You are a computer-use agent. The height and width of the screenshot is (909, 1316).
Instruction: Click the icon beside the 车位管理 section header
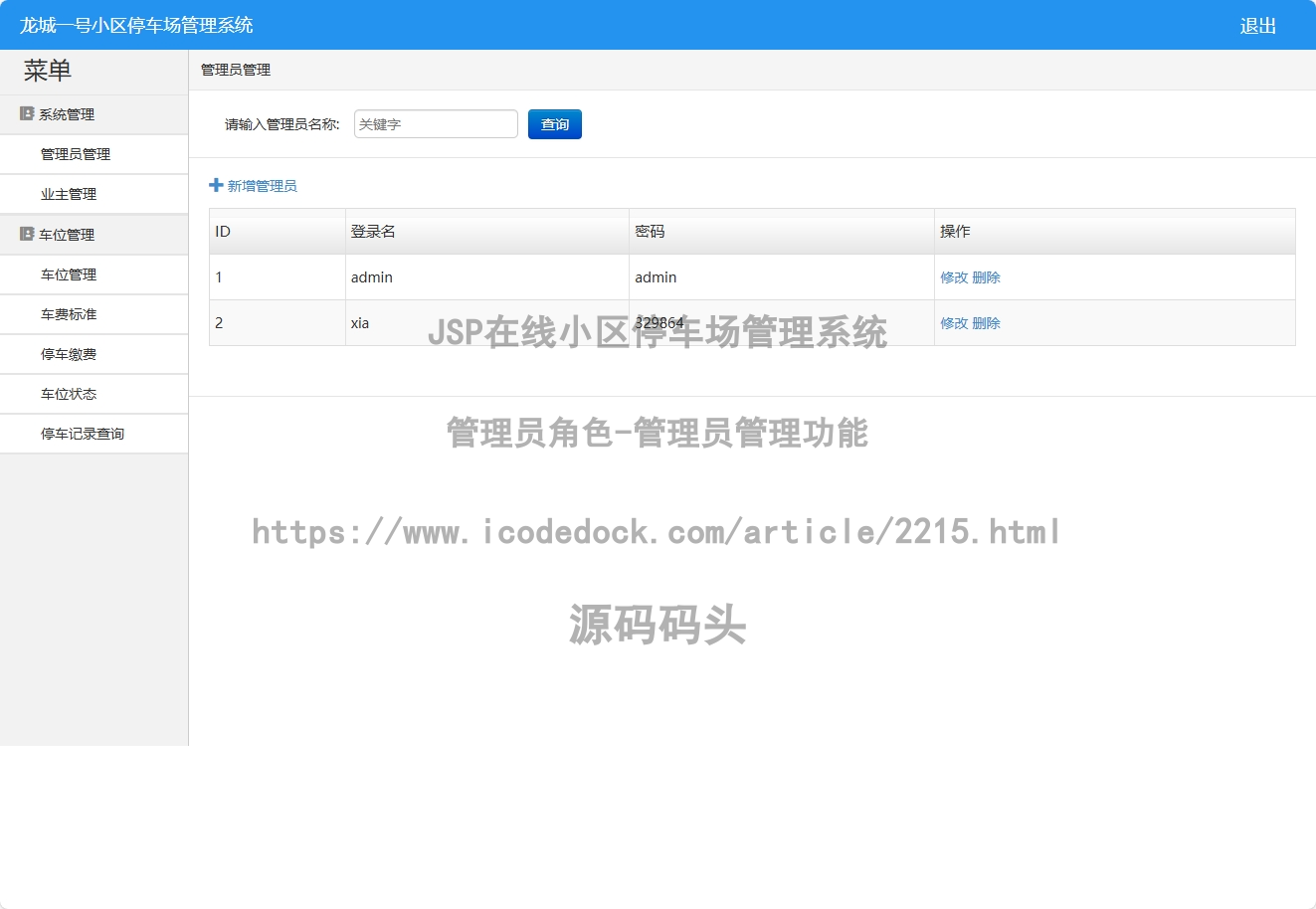coord(27,235)
